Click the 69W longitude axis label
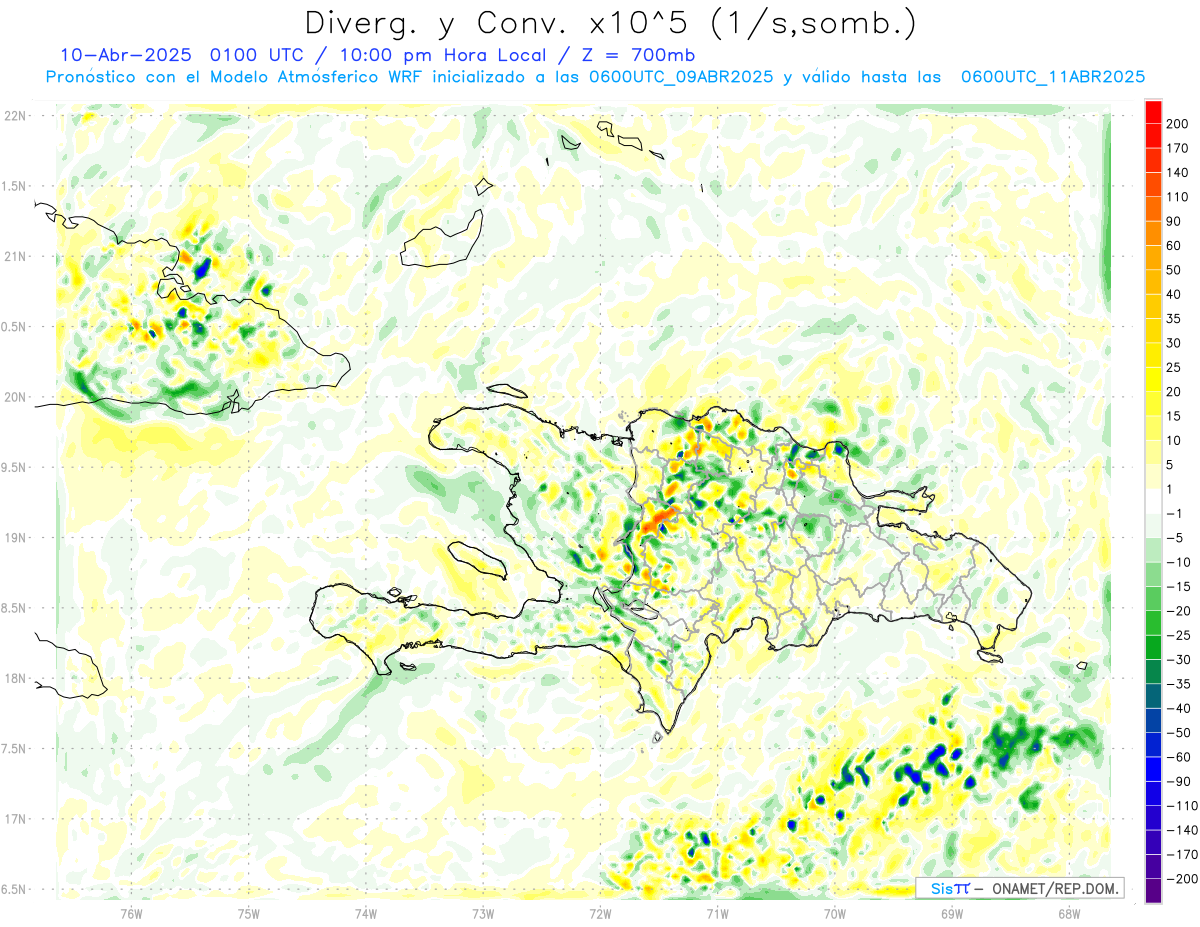The width and height of the screenshot is (1200, 927). (951, 913)
